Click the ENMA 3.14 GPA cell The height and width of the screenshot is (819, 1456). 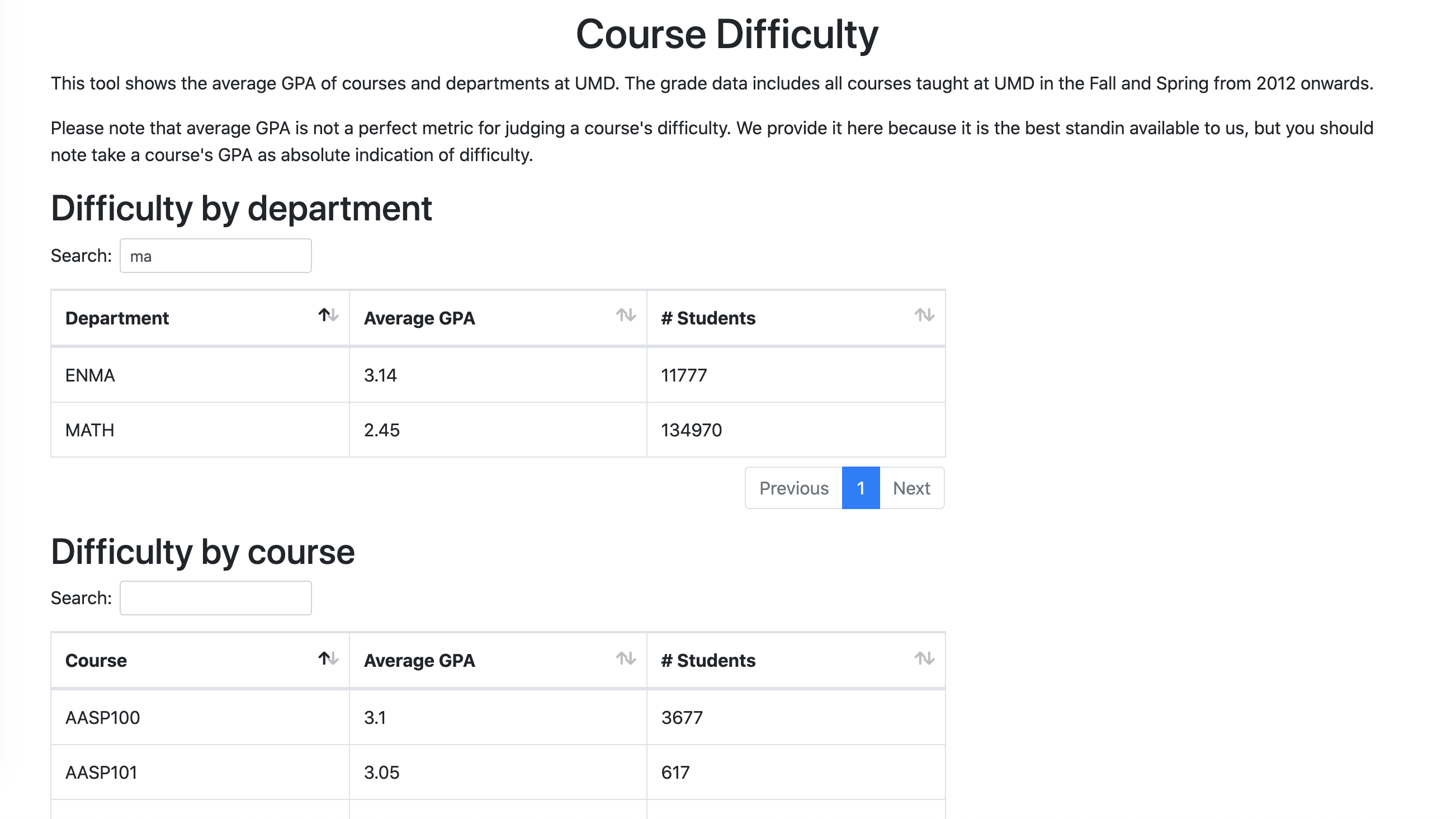pos(380,375)
